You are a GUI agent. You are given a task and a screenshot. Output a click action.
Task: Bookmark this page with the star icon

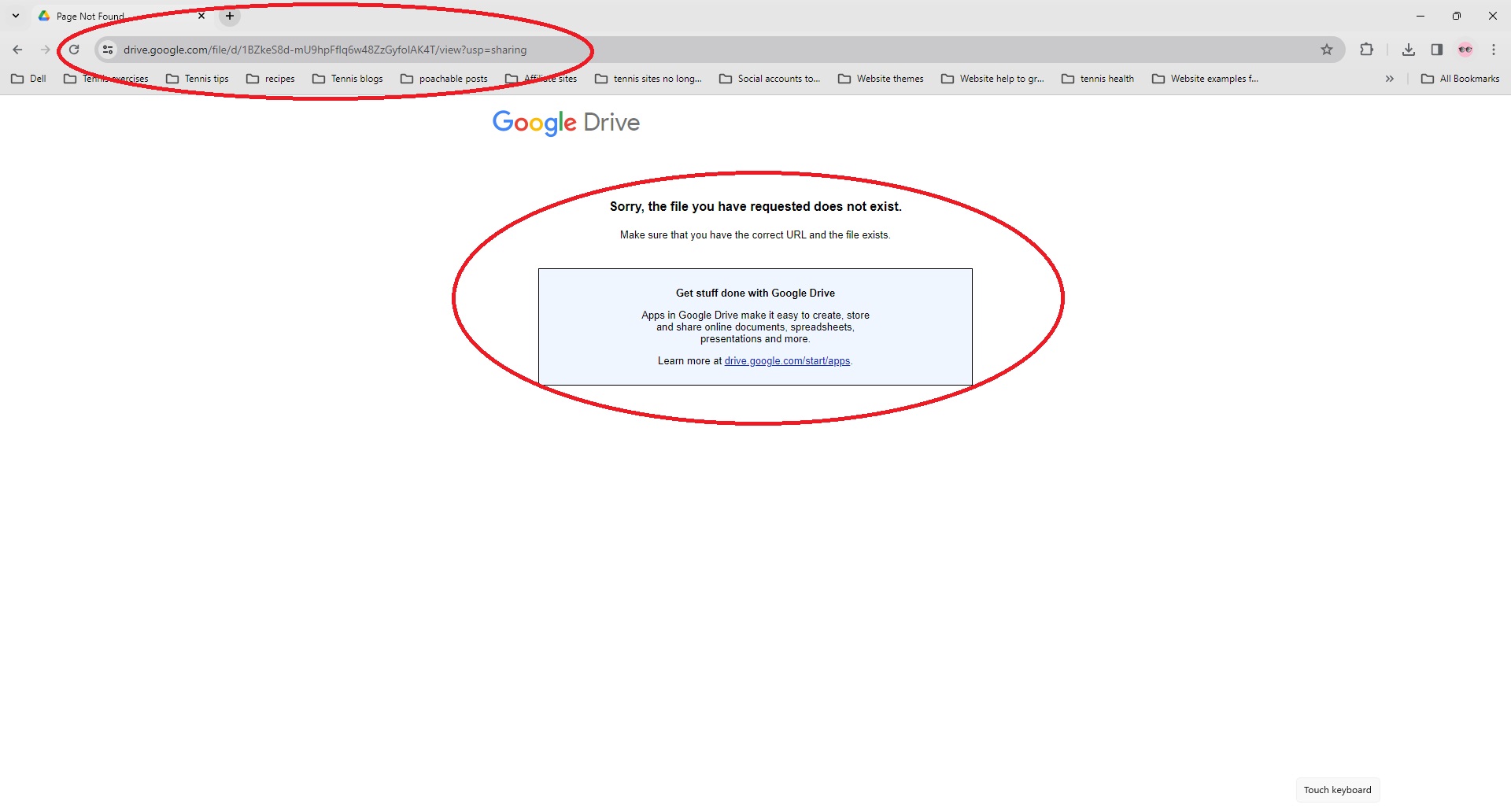point(1327,50)
